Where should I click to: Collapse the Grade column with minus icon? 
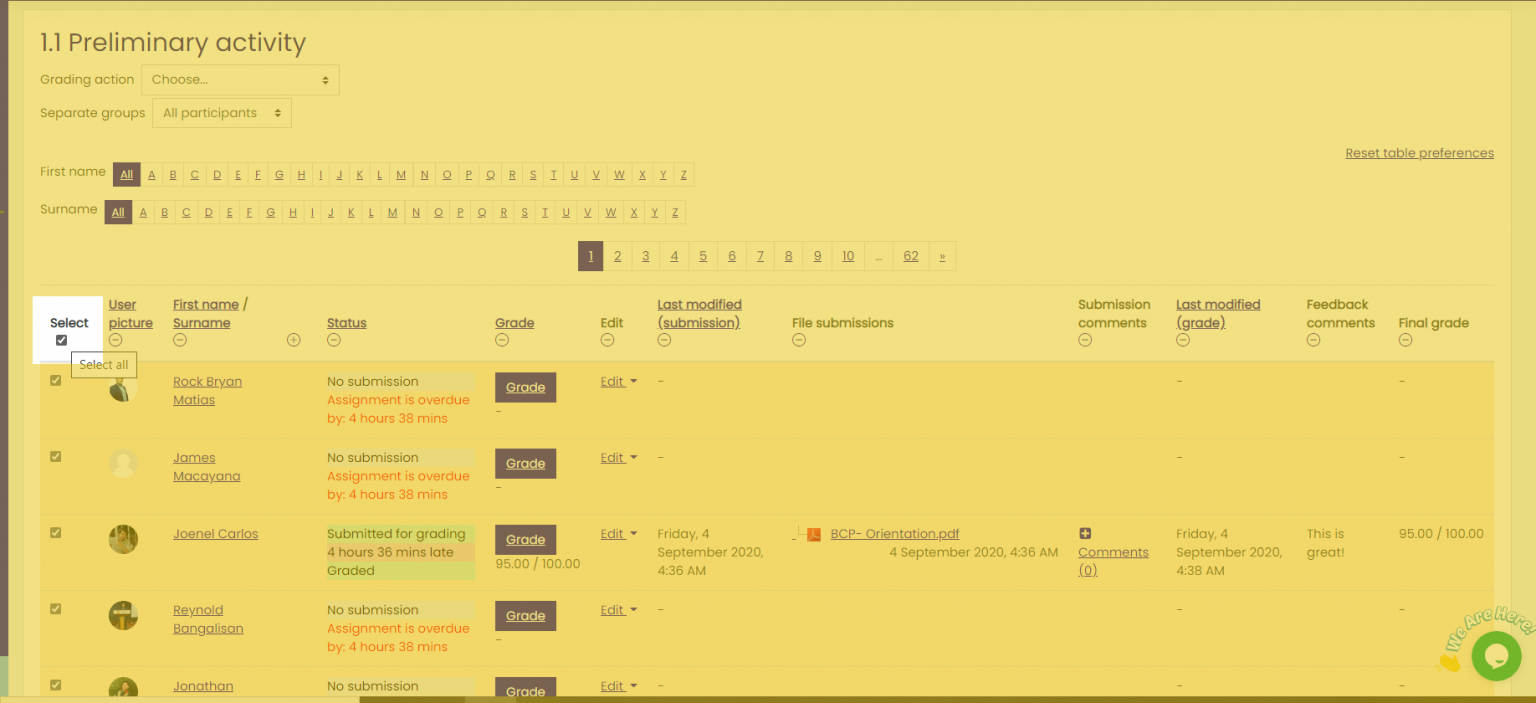tap(502, 340)
